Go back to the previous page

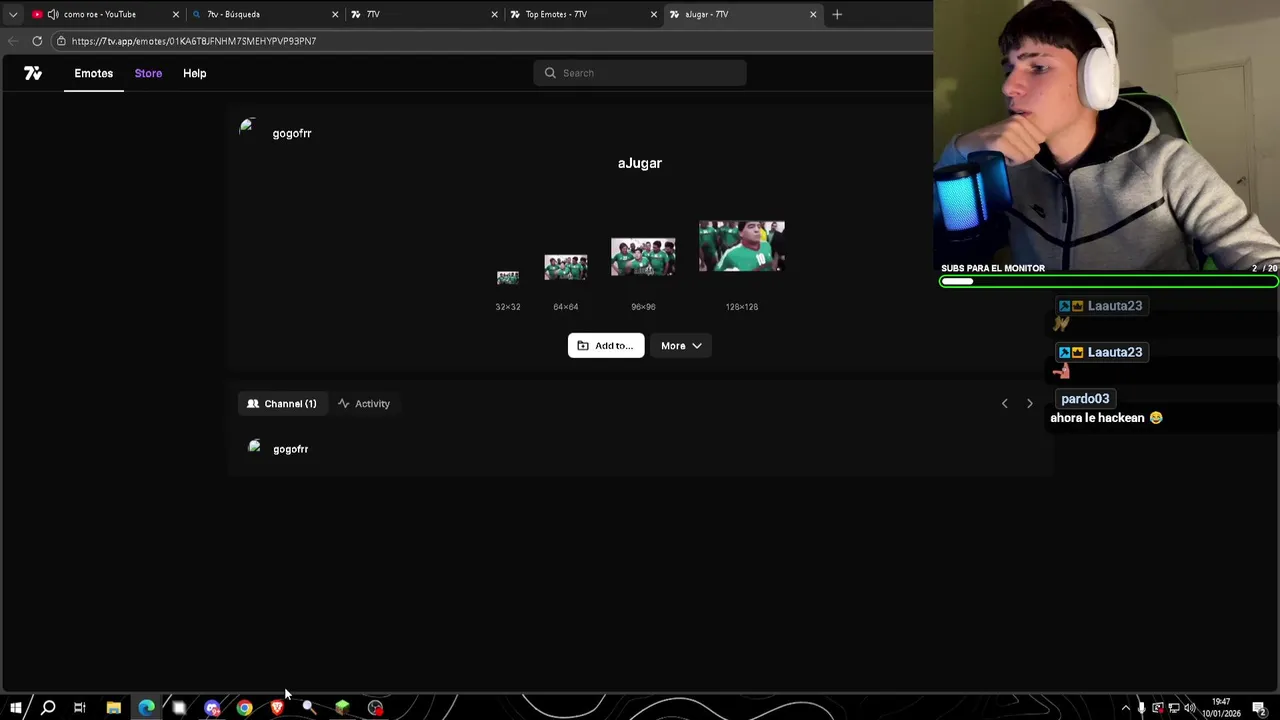[x=12, y=41]
